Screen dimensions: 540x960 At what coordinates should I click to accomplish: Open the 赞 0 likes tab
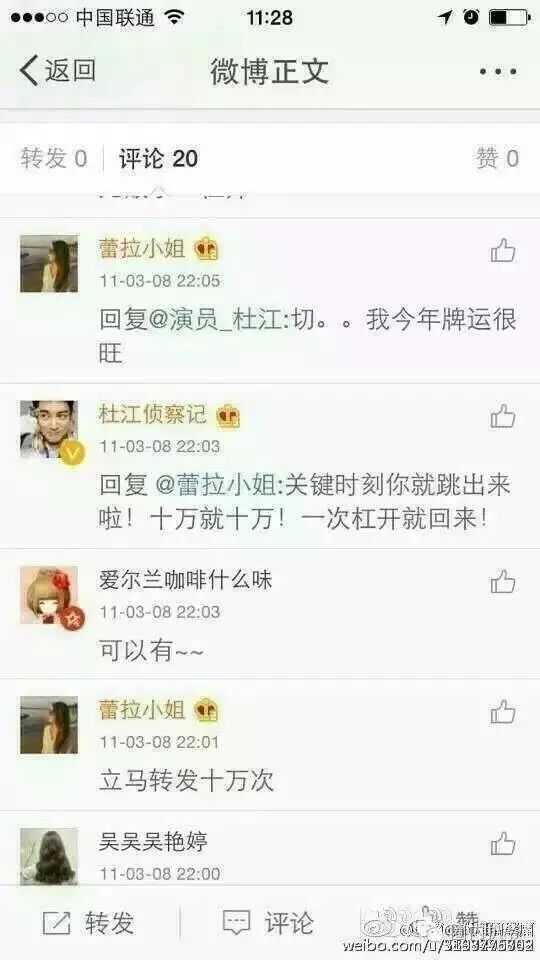pos(498,159)
